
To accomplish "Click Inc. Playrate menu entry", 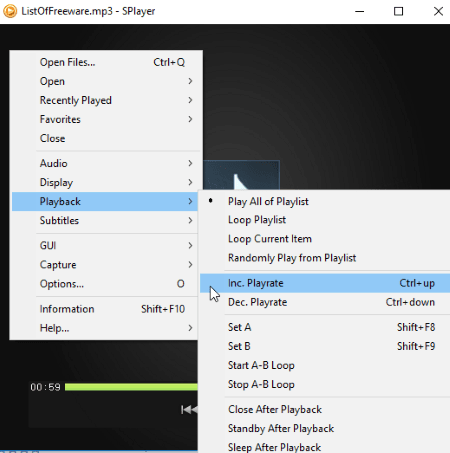I will click(x=325, y=283).
